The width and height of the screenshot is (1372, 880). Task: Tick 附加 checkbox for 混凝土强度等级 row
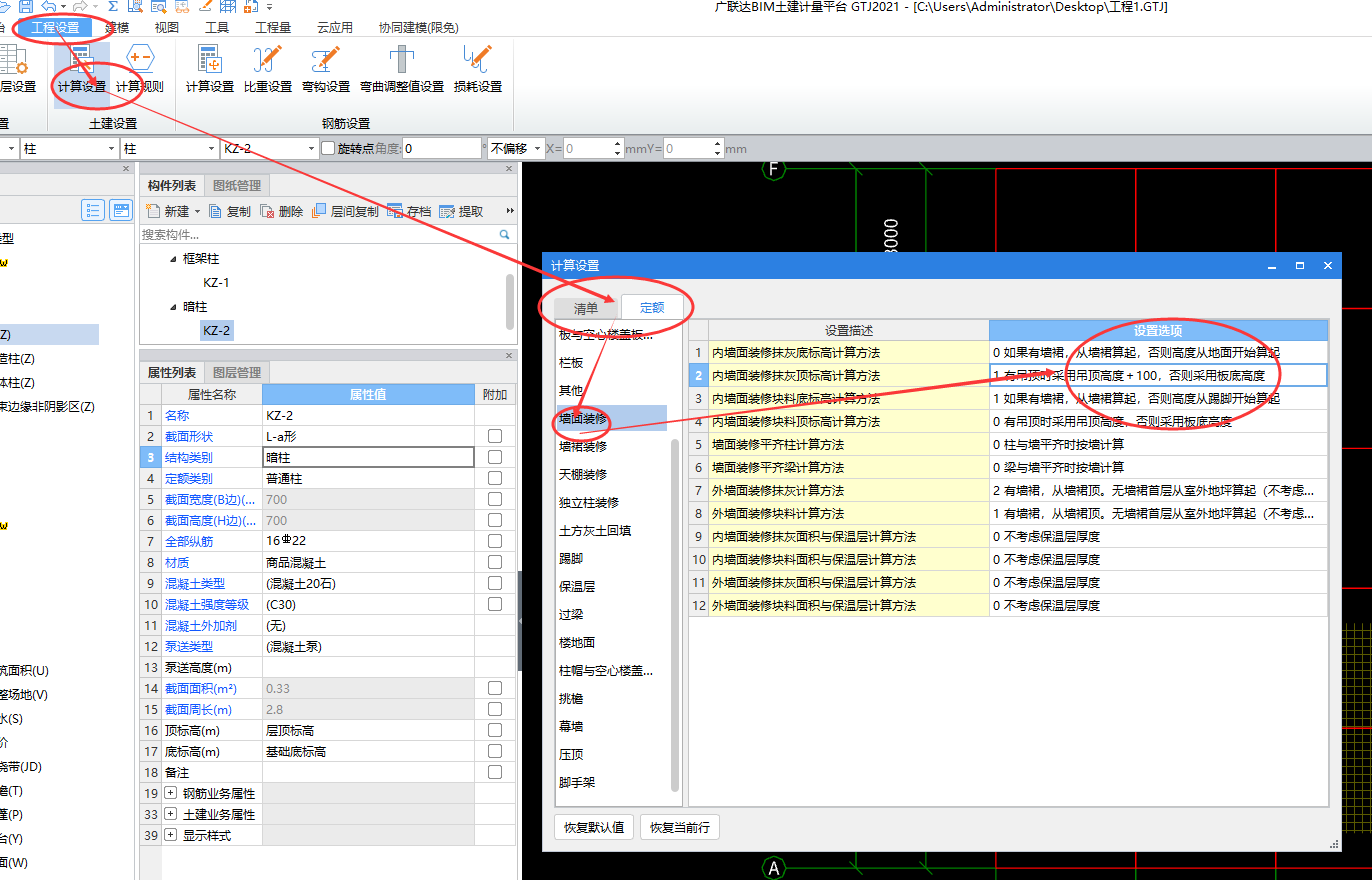(x=495, y=604)
